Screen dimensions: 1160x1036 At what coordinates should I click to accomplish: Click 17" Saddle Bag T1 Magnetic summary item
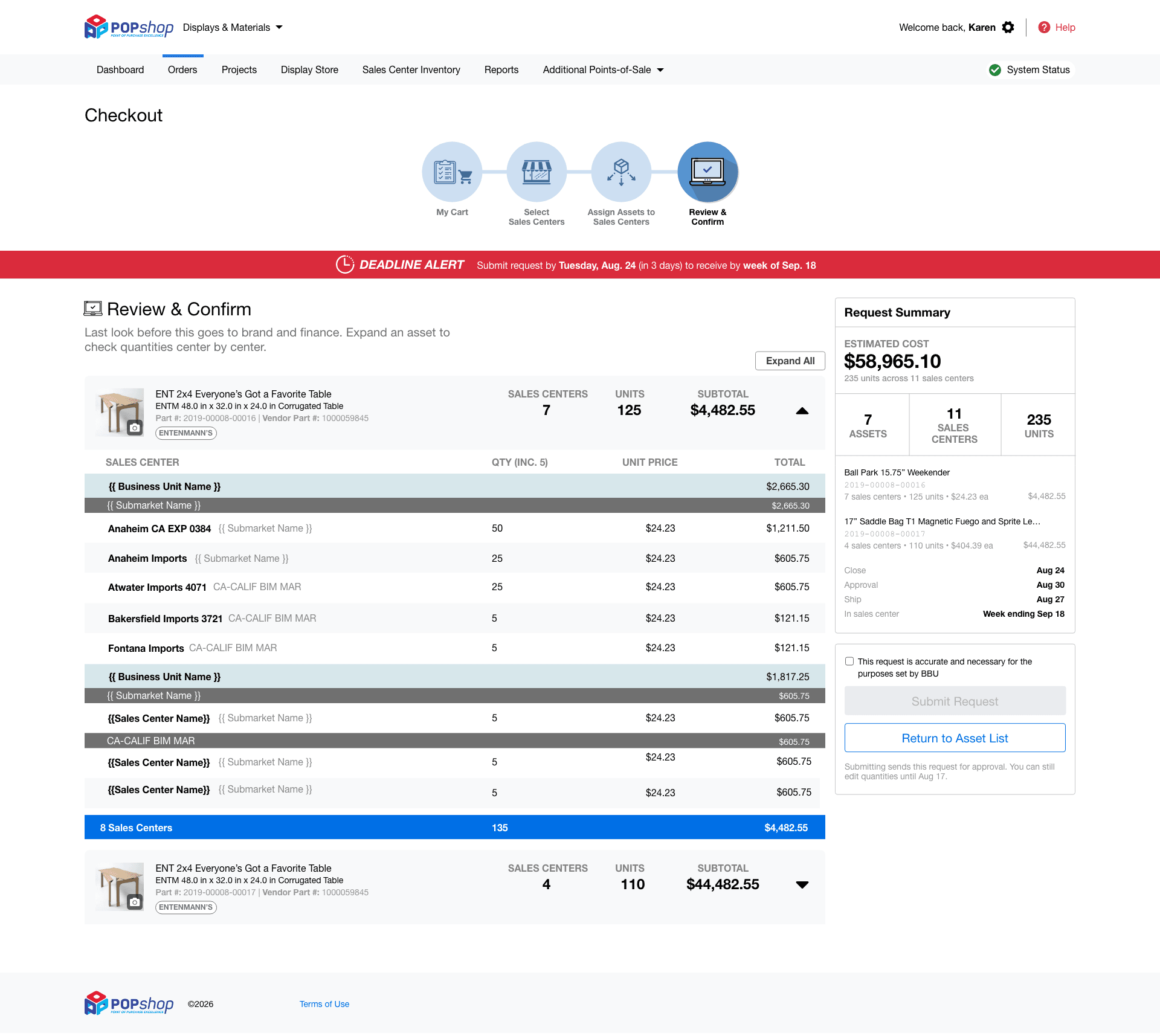[x=955, y=533]
